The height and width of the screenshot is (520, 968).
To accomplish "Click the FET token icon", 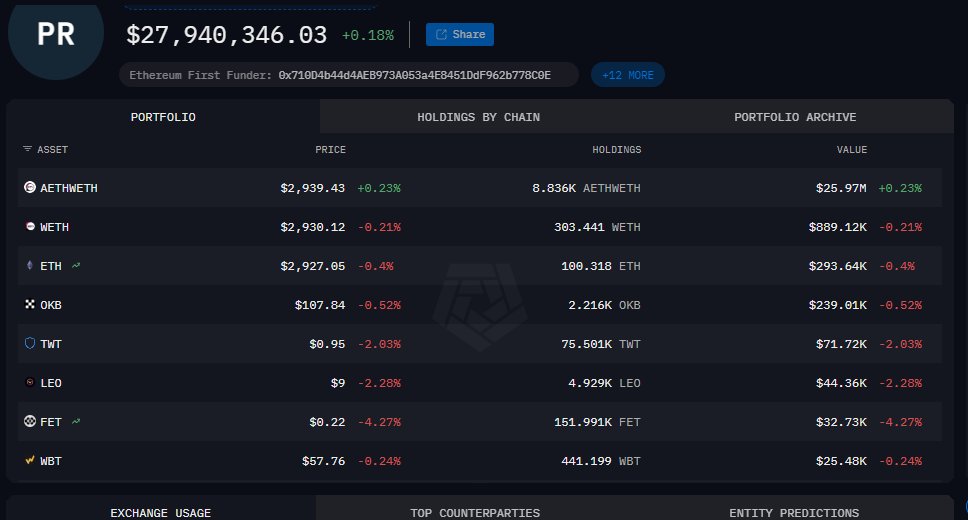I will coord(30,421).
